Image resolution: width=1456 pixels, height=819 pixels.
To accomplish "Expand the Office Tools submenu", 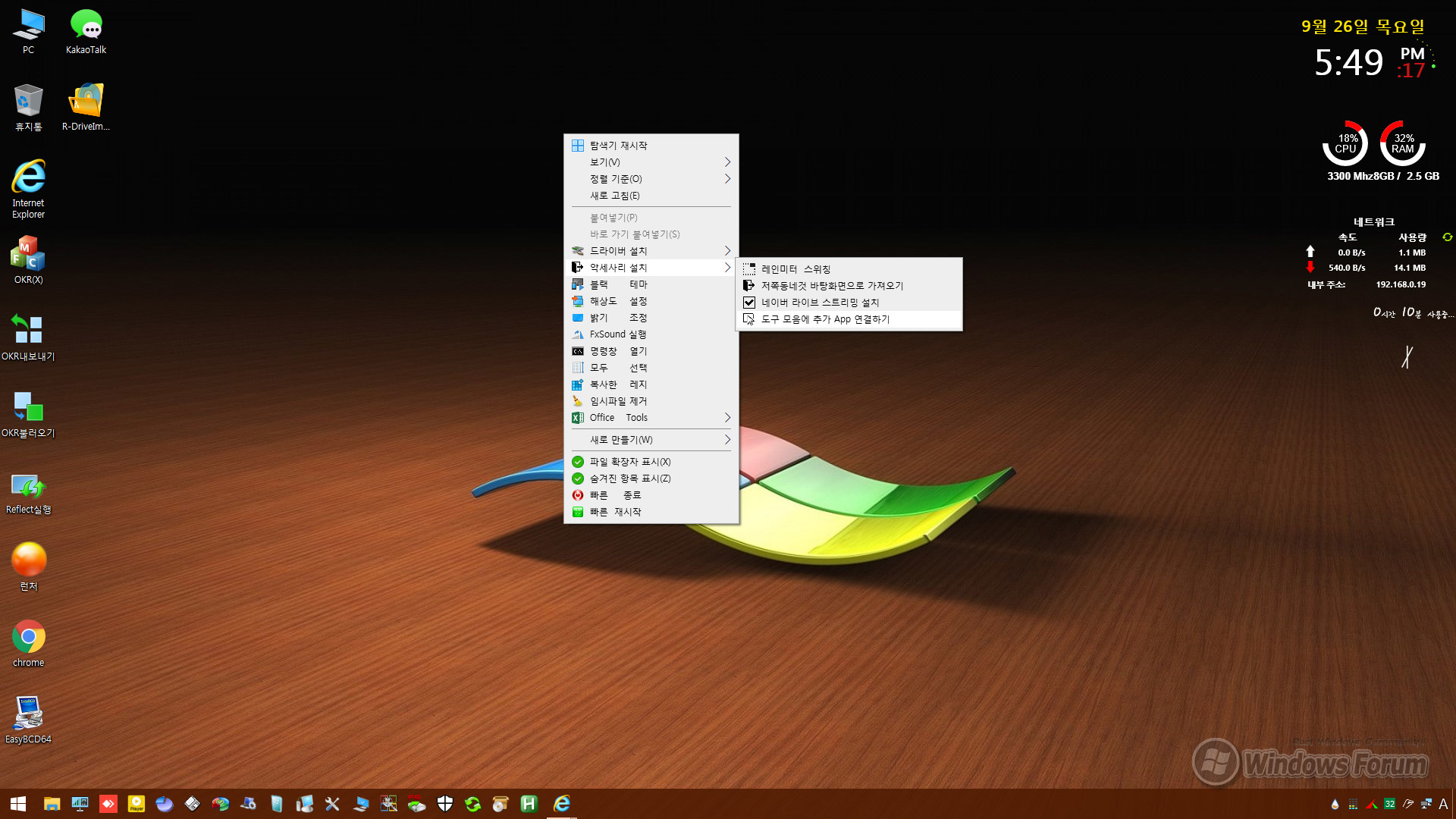I will [651, 418].
